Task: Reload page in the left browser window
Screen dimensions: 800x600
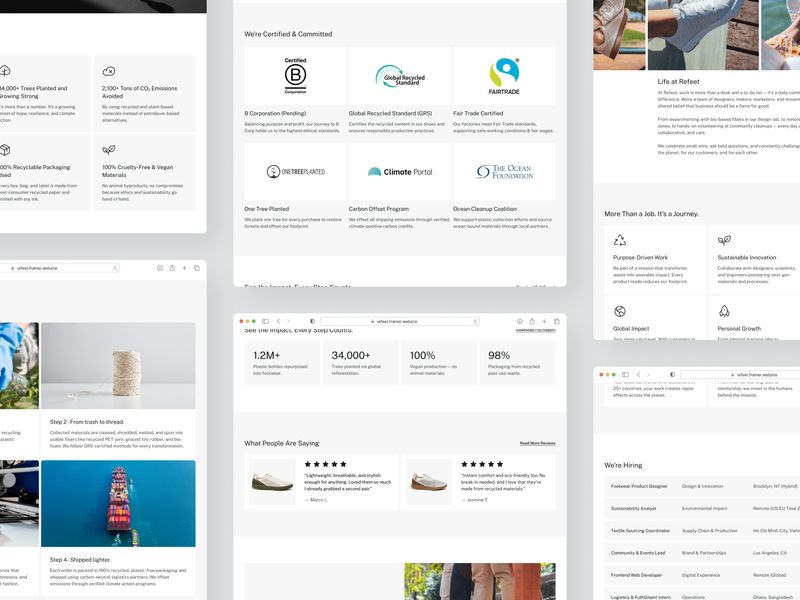Action: point(115,268)
